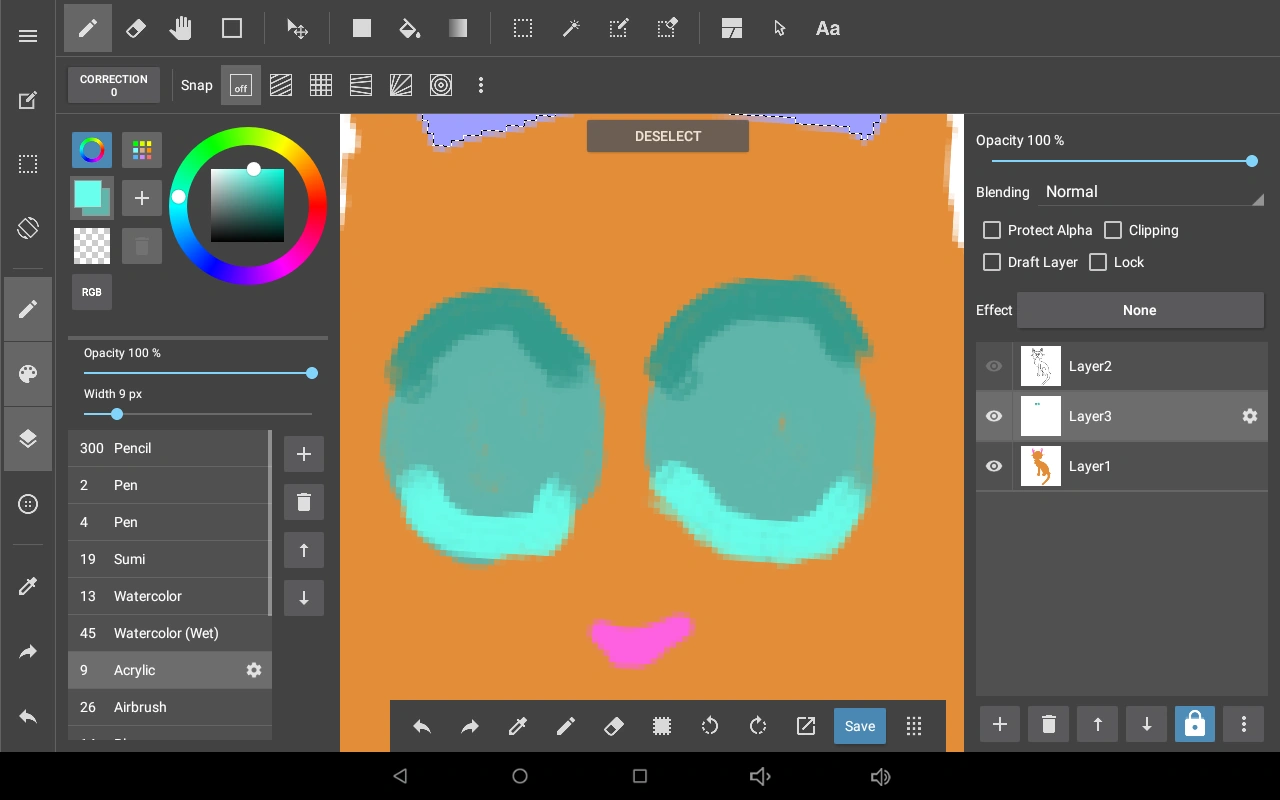
Task: Open the Effect None selector
Action: (x=1139, y=310)
